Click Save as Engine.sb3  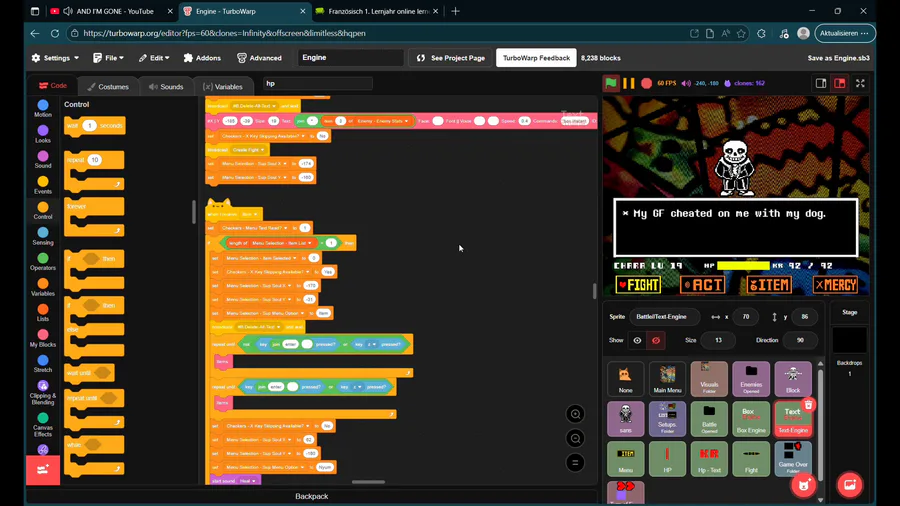(838, 58)
